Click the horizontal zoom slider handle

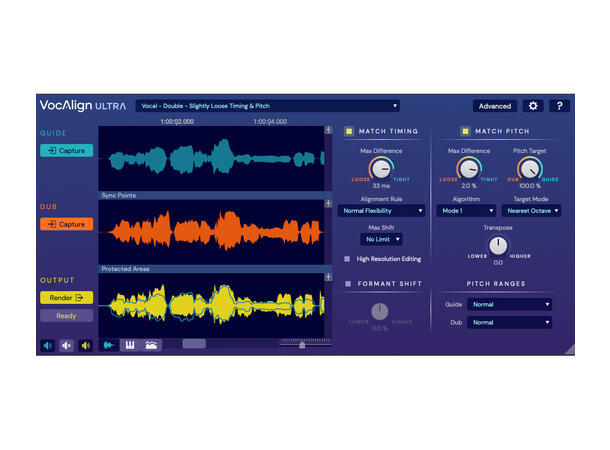pos(302,345)
